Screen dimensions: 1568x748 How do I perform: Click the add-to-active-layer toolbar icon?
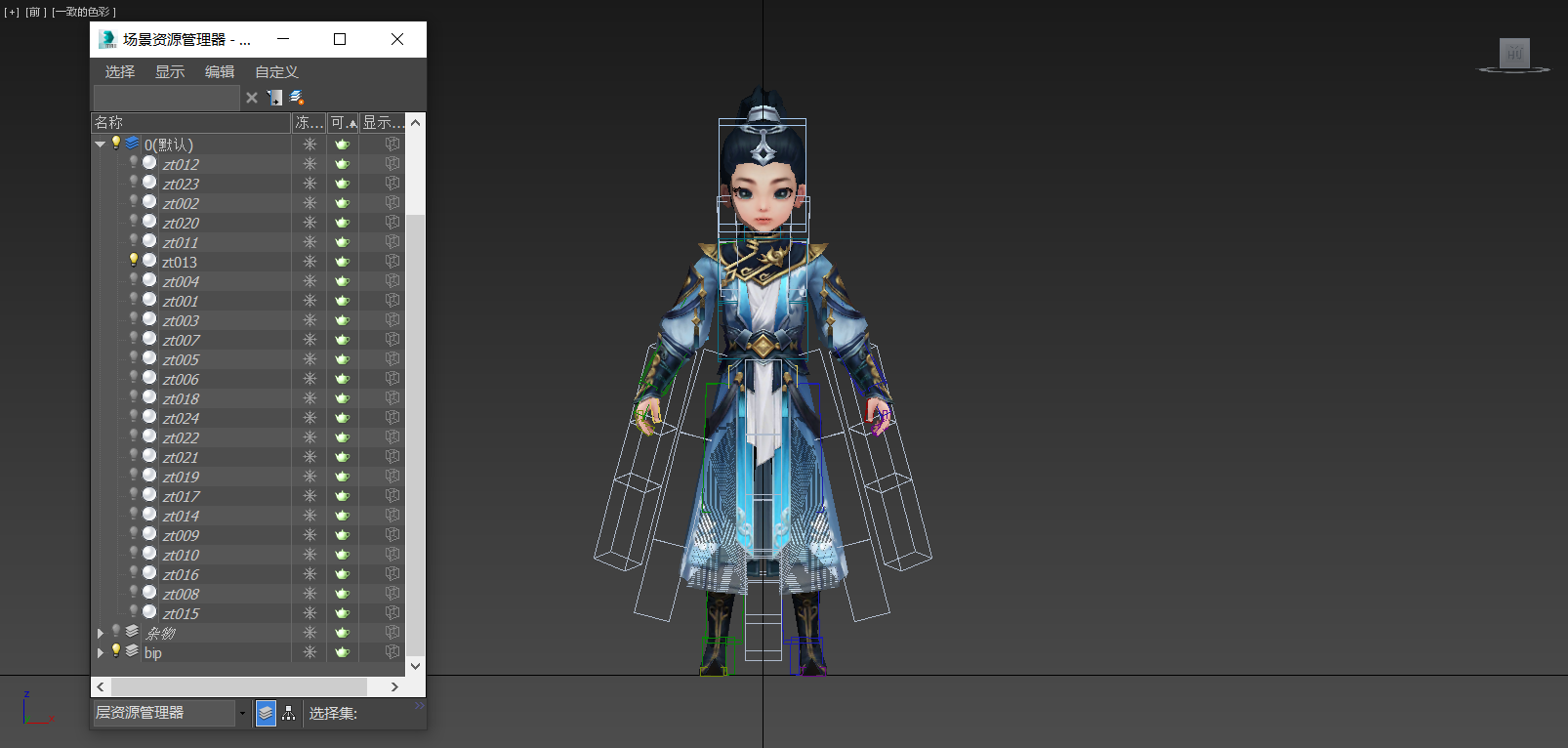(x=275, y=98)
